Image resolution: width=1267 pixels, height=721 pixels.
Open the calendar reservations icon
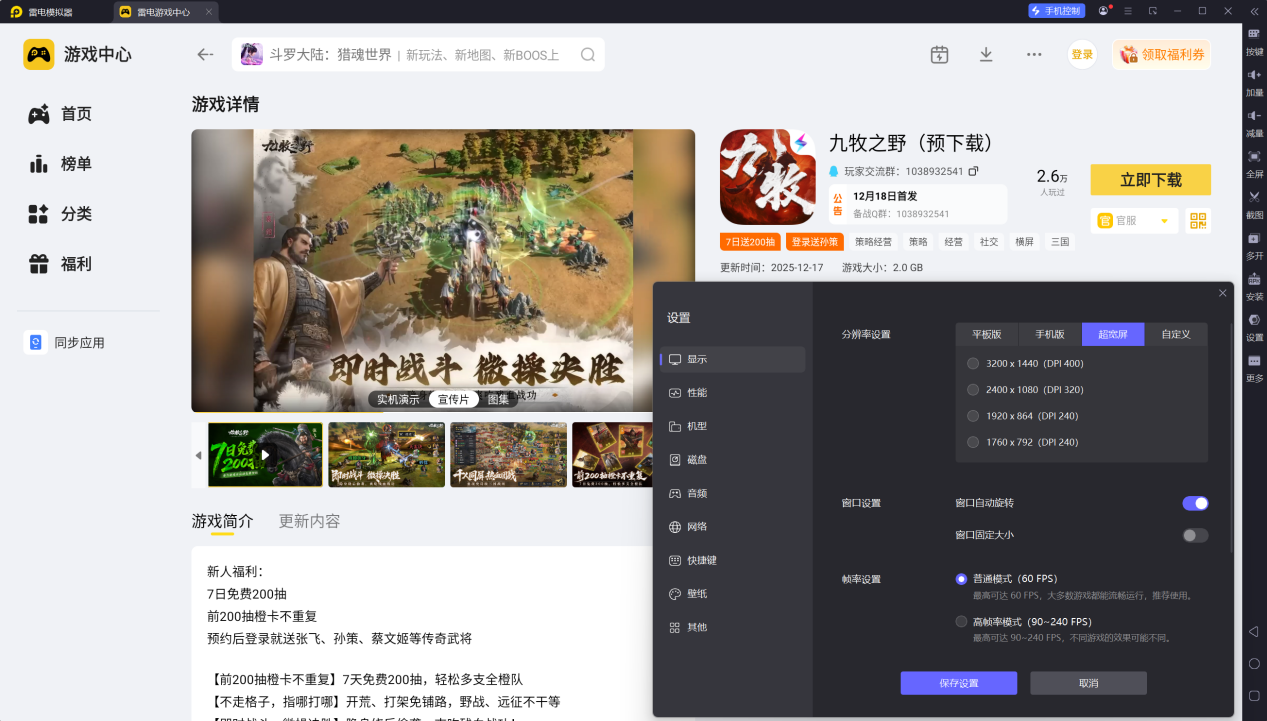(x=939, y=54)
